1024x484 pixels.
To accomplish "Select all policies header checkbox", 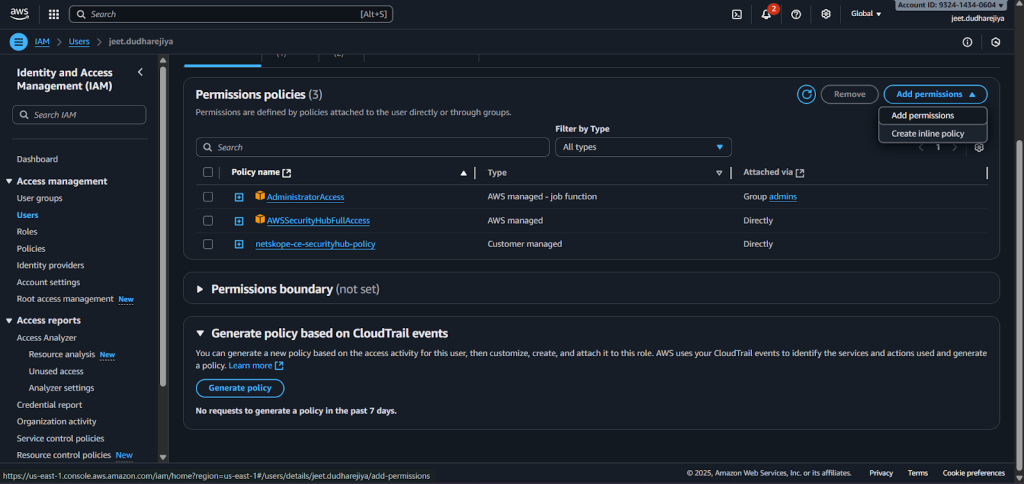I will [x=208, y=172].
